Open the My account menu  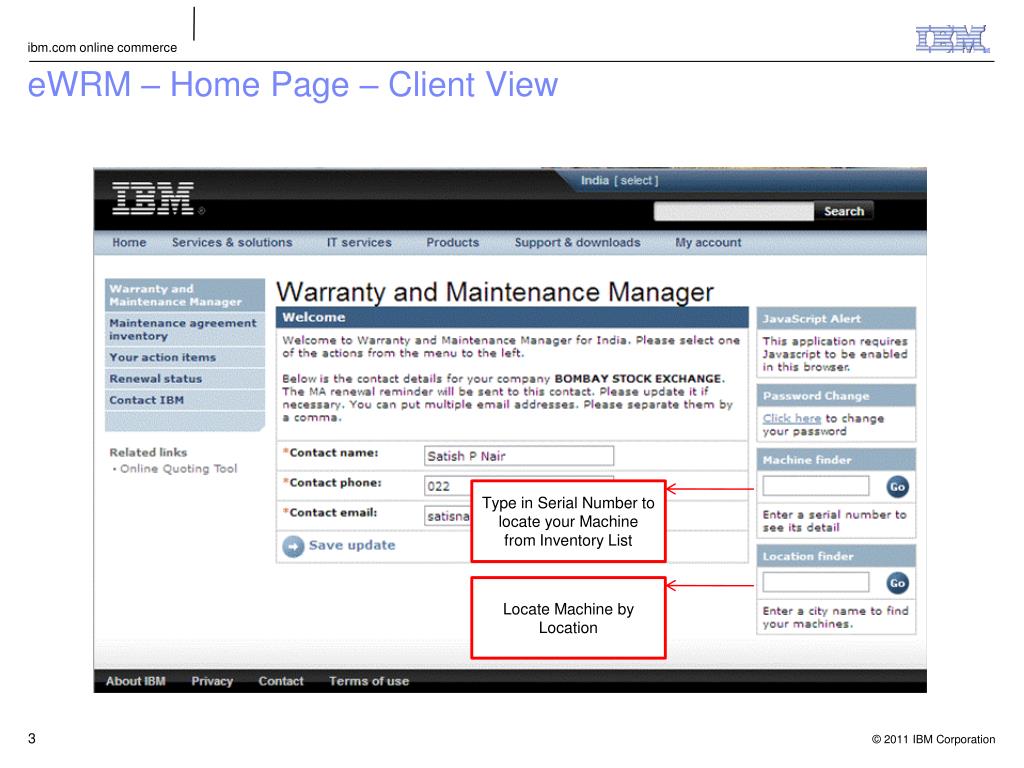point(708,242)
